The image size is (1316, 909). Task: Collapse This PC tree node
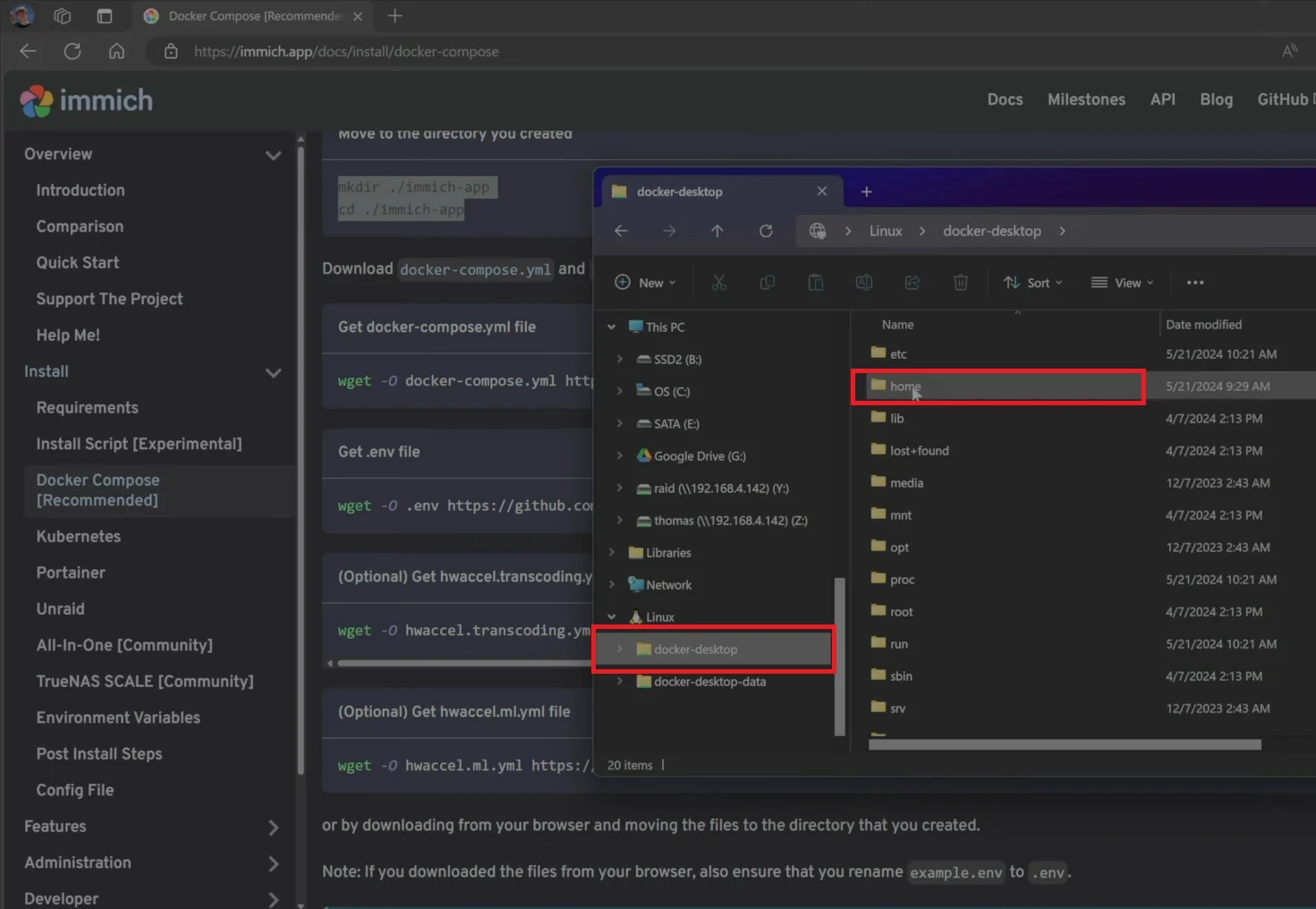pyautogui.click(x=612, y=327)
